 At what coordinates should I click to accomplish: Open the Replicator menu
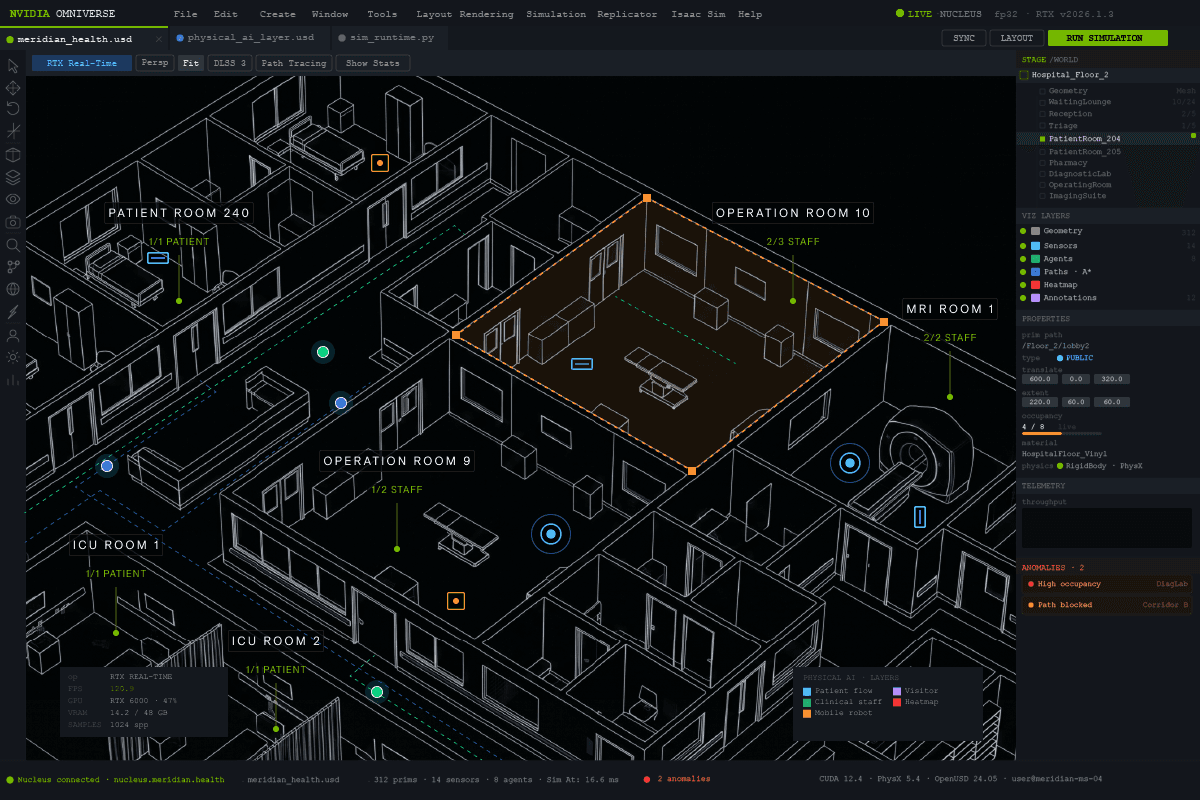click(627, 14)
